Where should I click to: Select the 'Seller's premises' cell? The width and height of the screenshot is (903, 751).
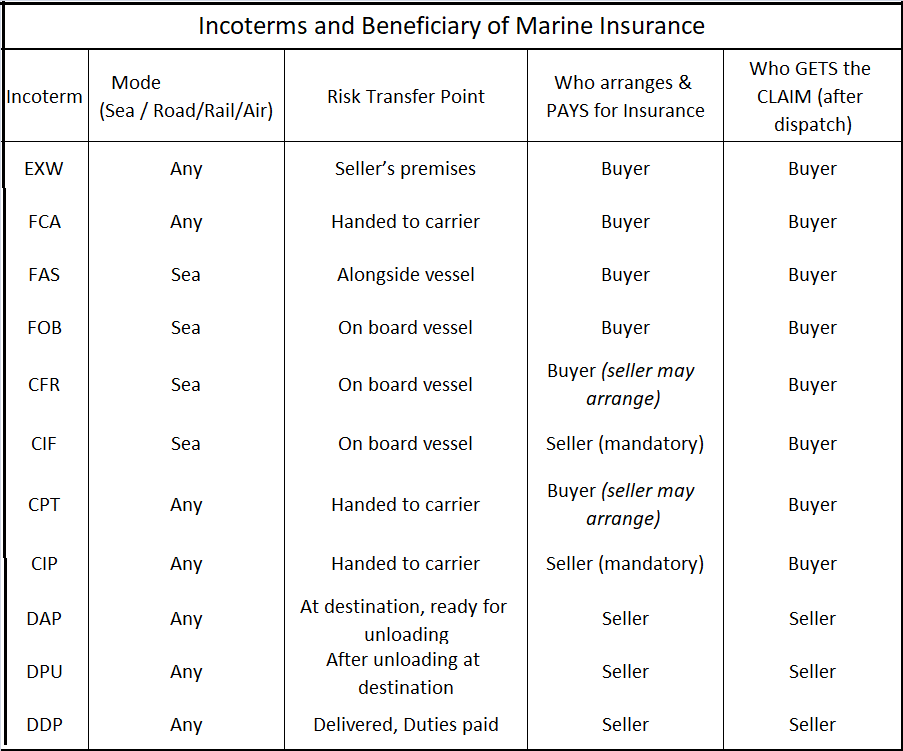pyautogui.click(x=406, y=169)
